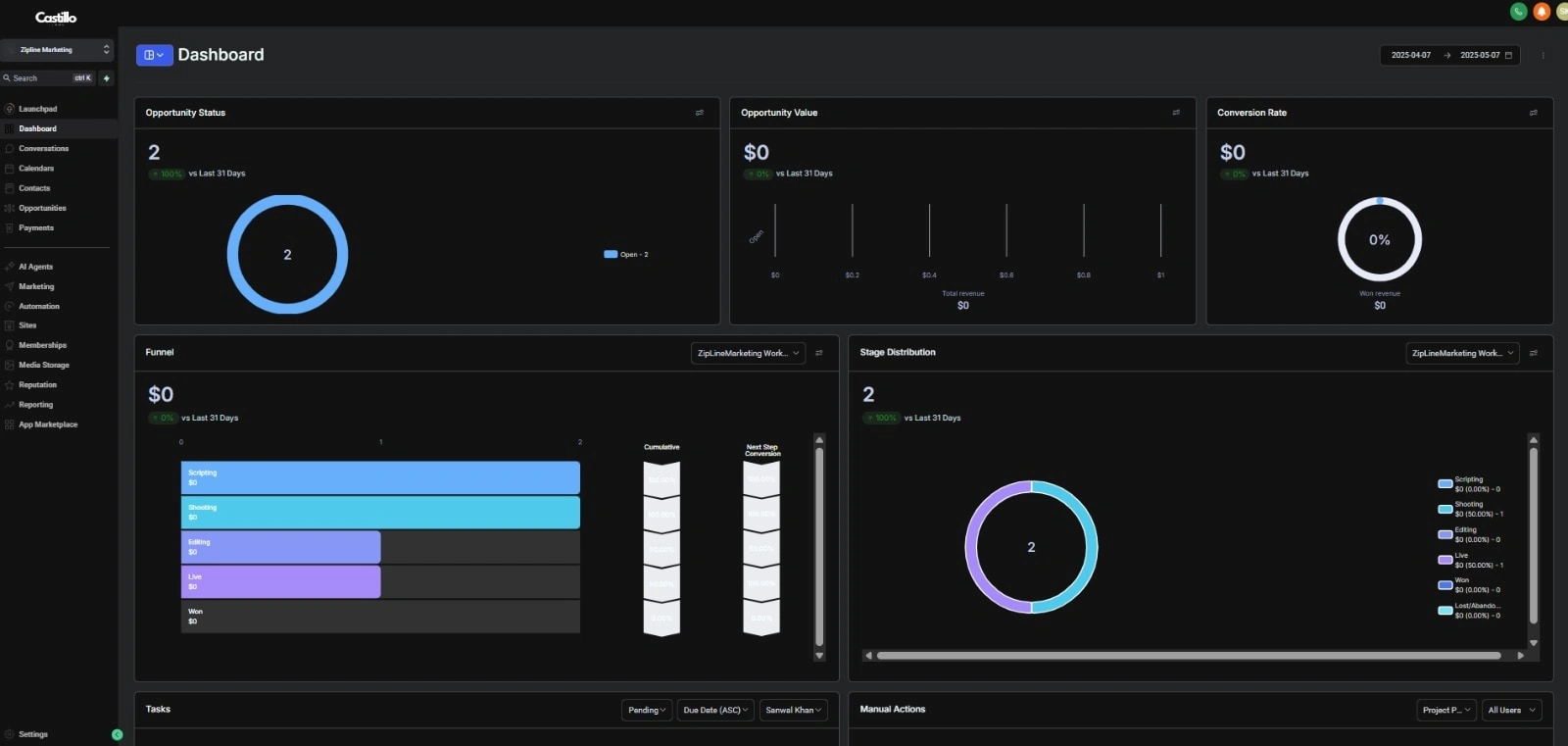
Task: Open Settings at the sidebar bottom
Action: pos(33,734)
